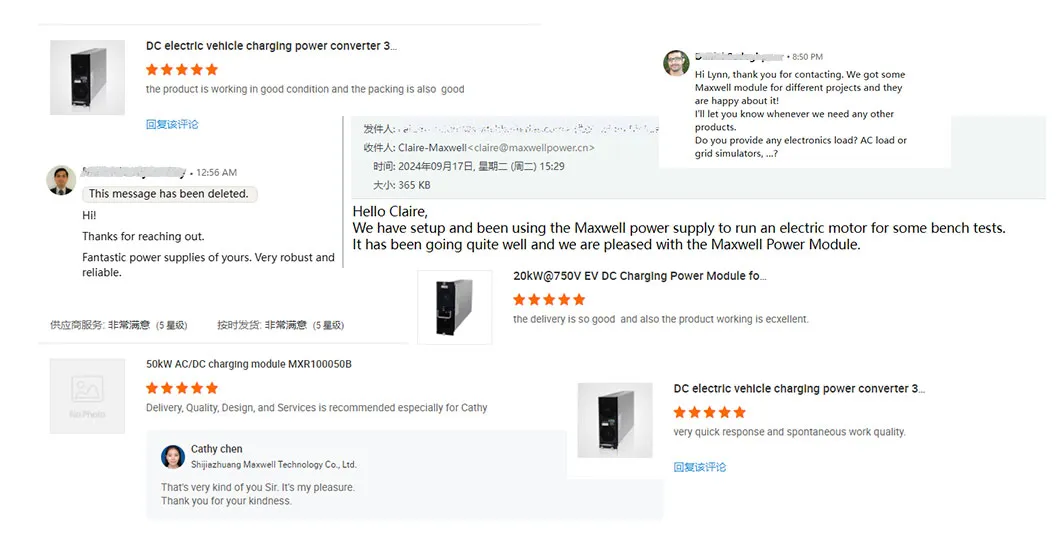Open the 20kW@750V EV DC Charging Power Module title
The width and height of the screenshot is (1060, 552).
639,276
